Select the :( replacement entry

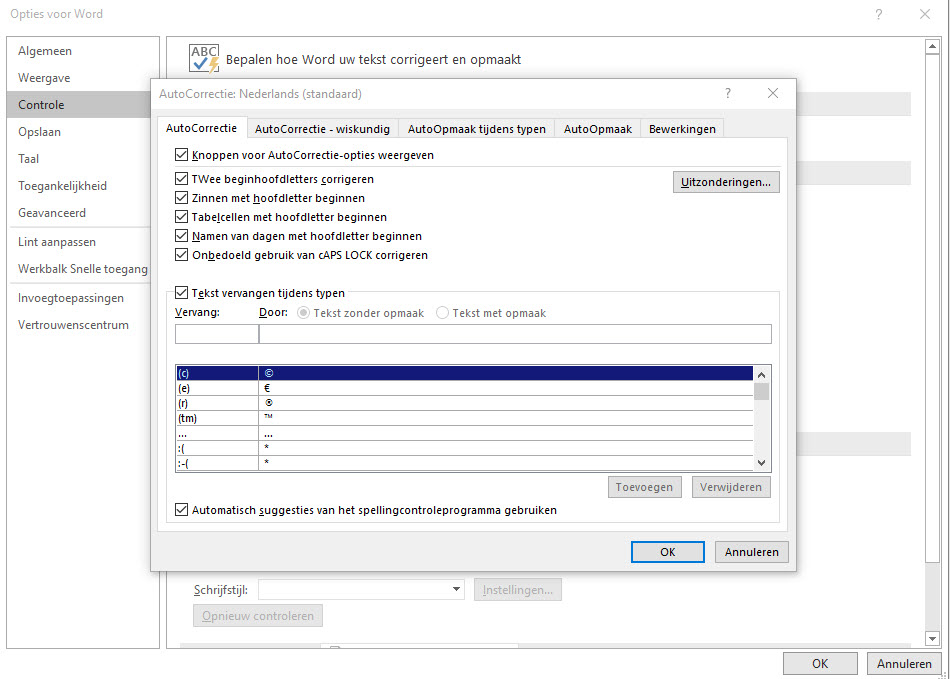click(x=465, y=448)
